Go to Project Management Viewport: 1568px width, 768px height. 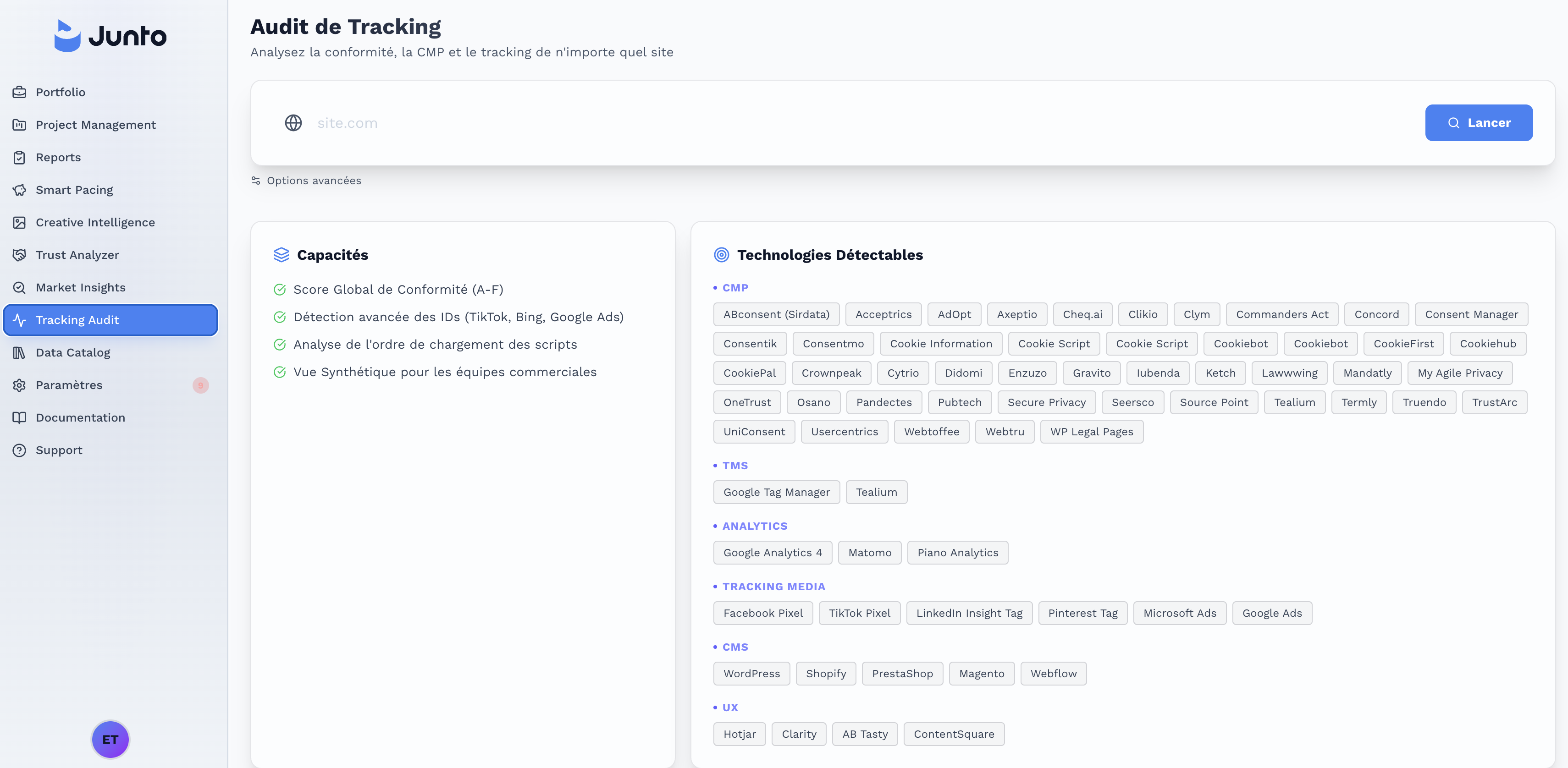110,125
